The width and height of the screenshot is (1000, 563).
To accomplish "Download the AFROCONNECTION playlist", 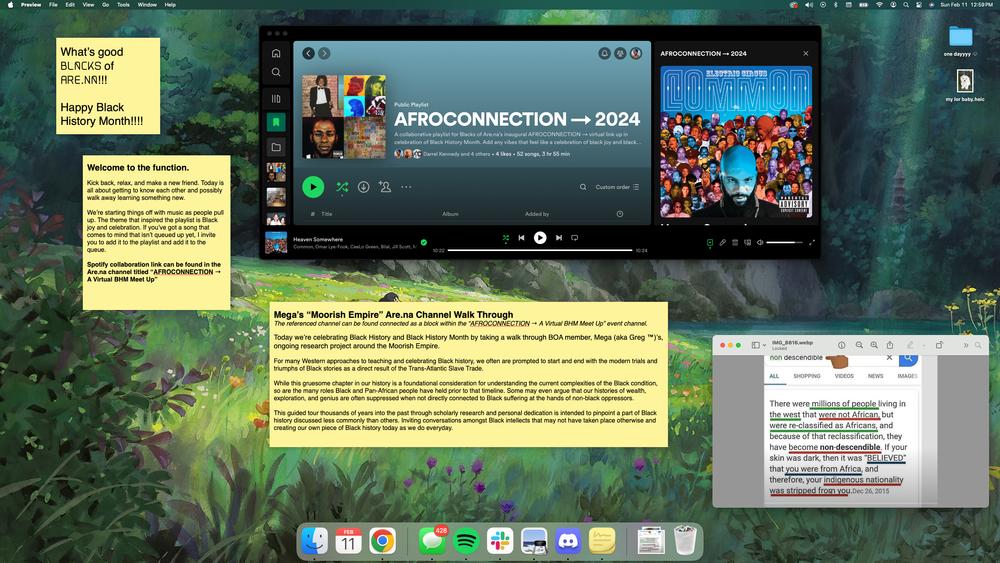I will click(364, 187).
